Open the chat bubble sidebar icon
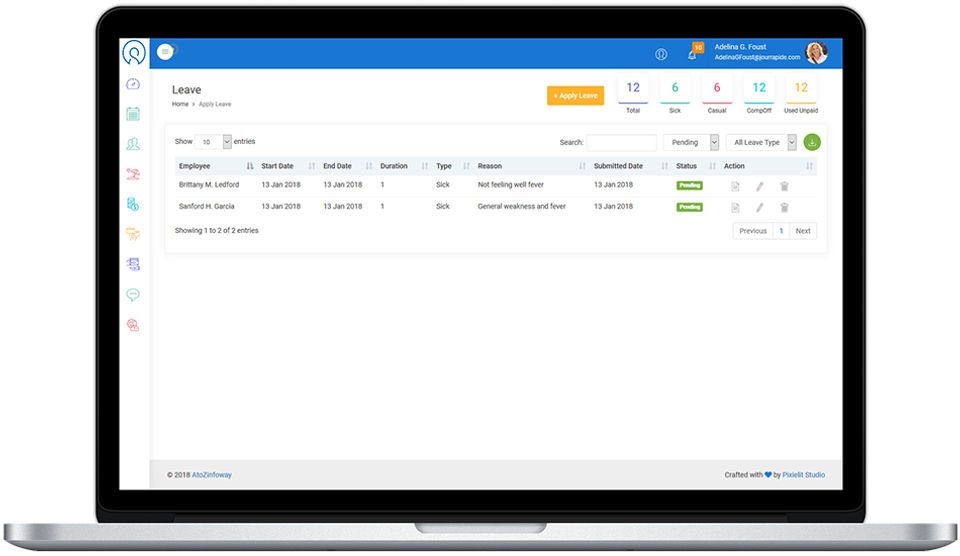Viewport: 960px width, 556px height. pos(133,295)
